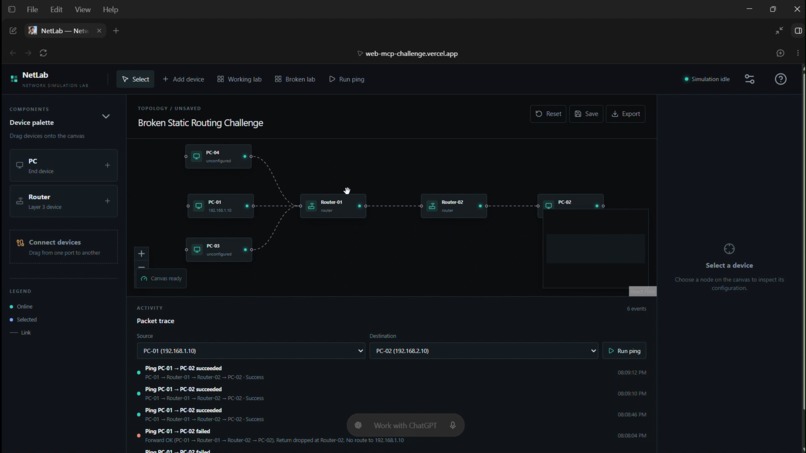
Task: Click the Router-01 device icon
Action: pyautogui.click(x=311, y=206)
